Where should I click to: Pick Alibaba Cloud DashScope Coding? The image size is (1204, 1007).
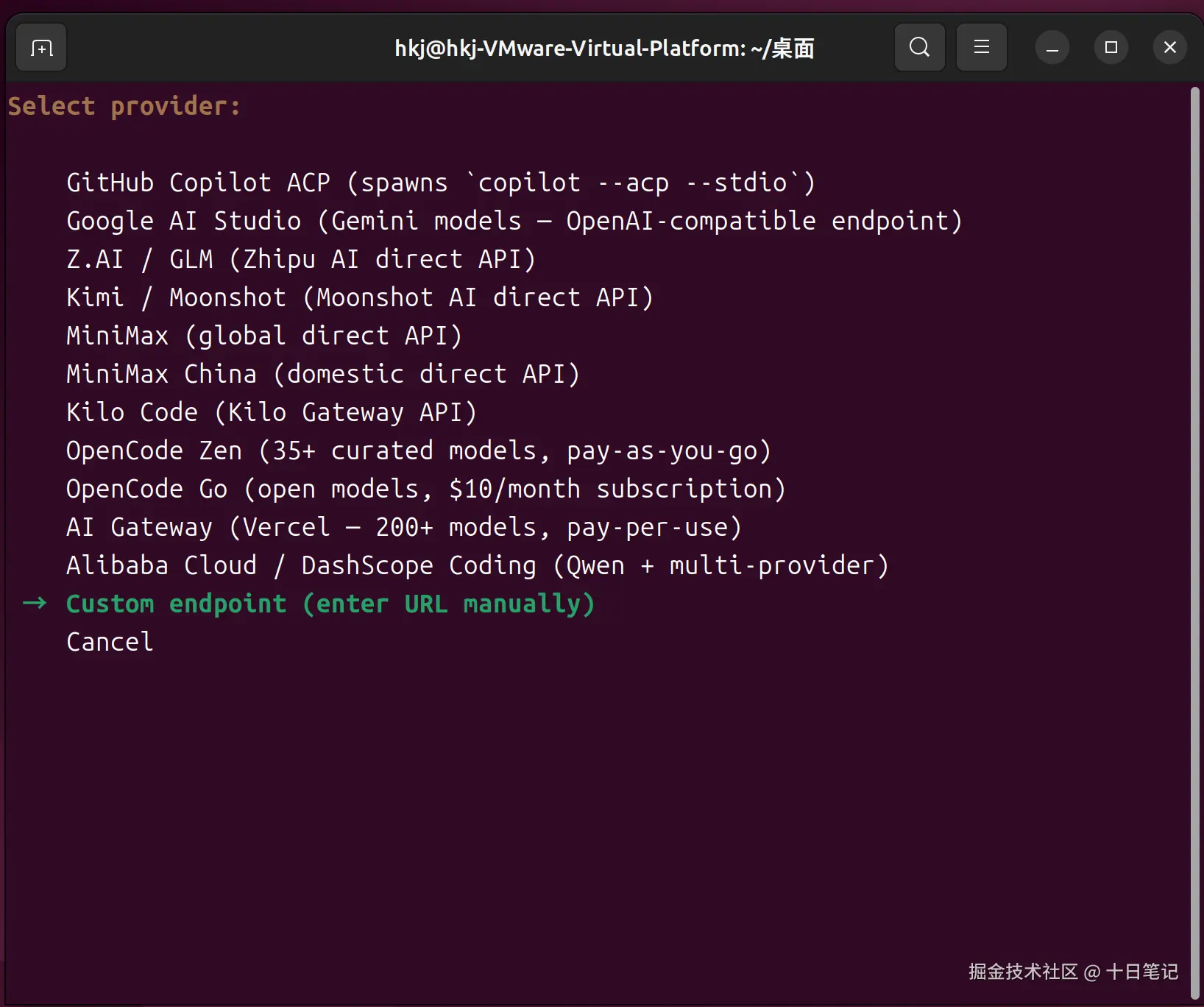click(x=477, y=565)
